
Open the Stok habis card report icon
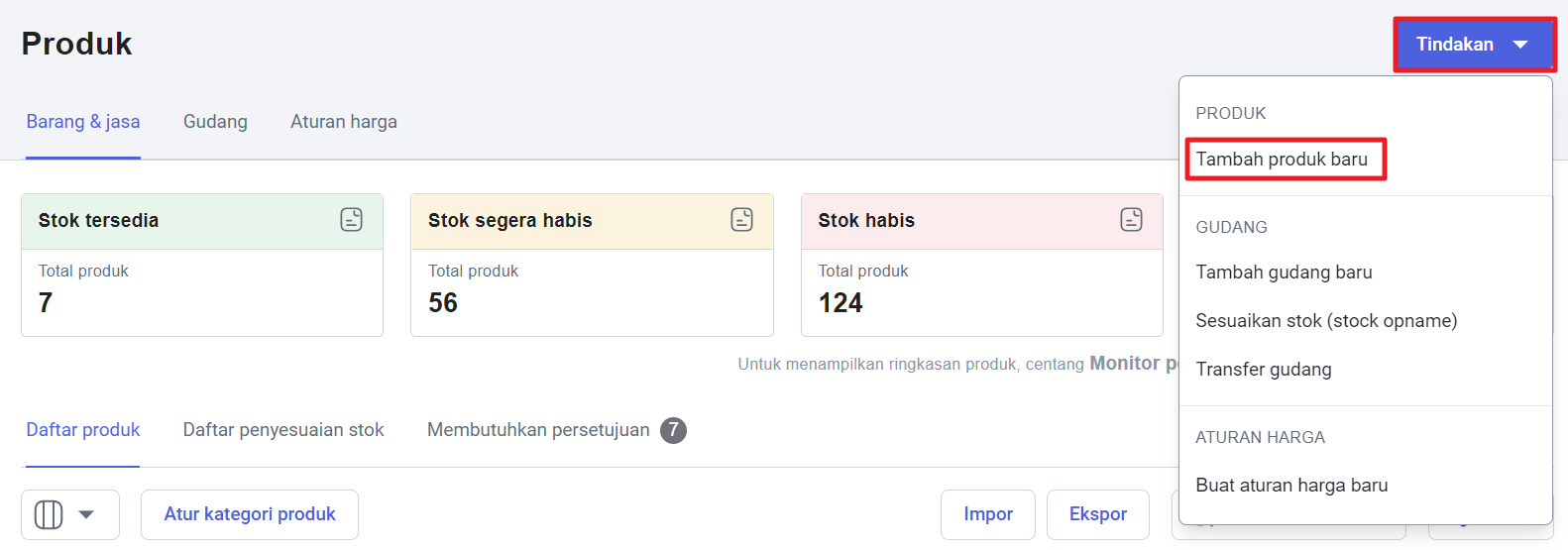click(x=1131, y=220)
